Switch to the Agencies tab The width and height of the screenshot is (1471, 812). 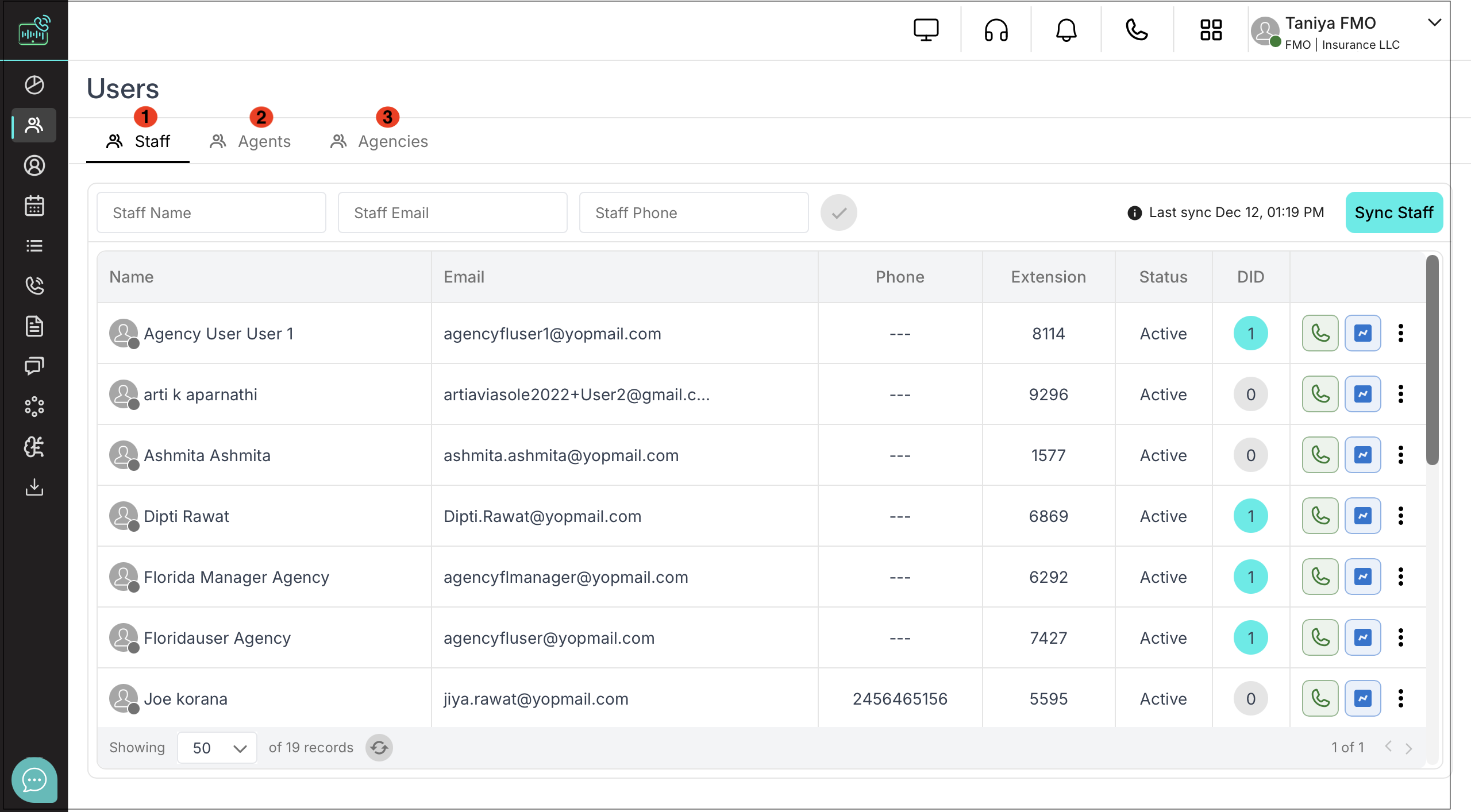(379, 141)
